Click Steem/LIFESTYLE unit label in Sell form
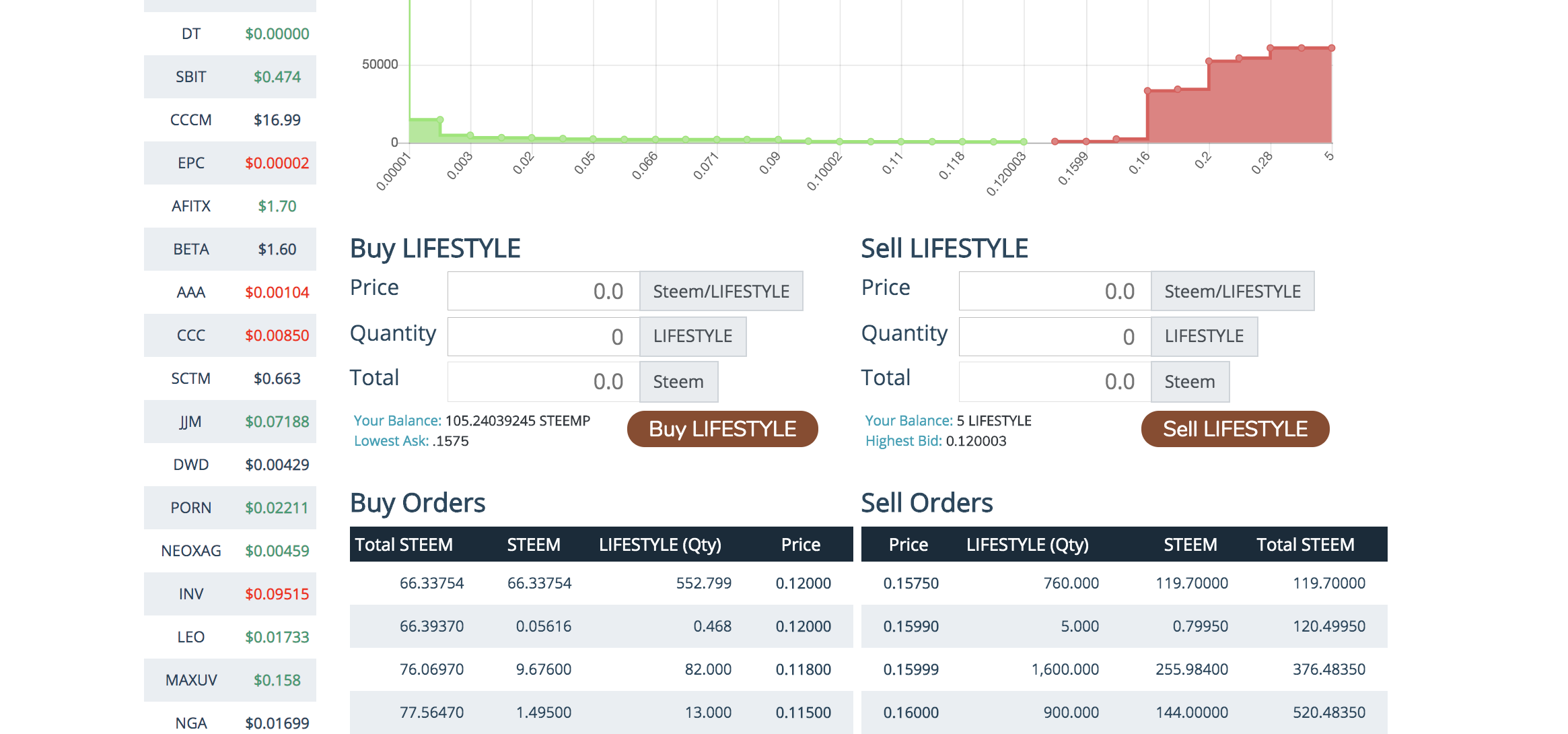 pos(1232,291)
